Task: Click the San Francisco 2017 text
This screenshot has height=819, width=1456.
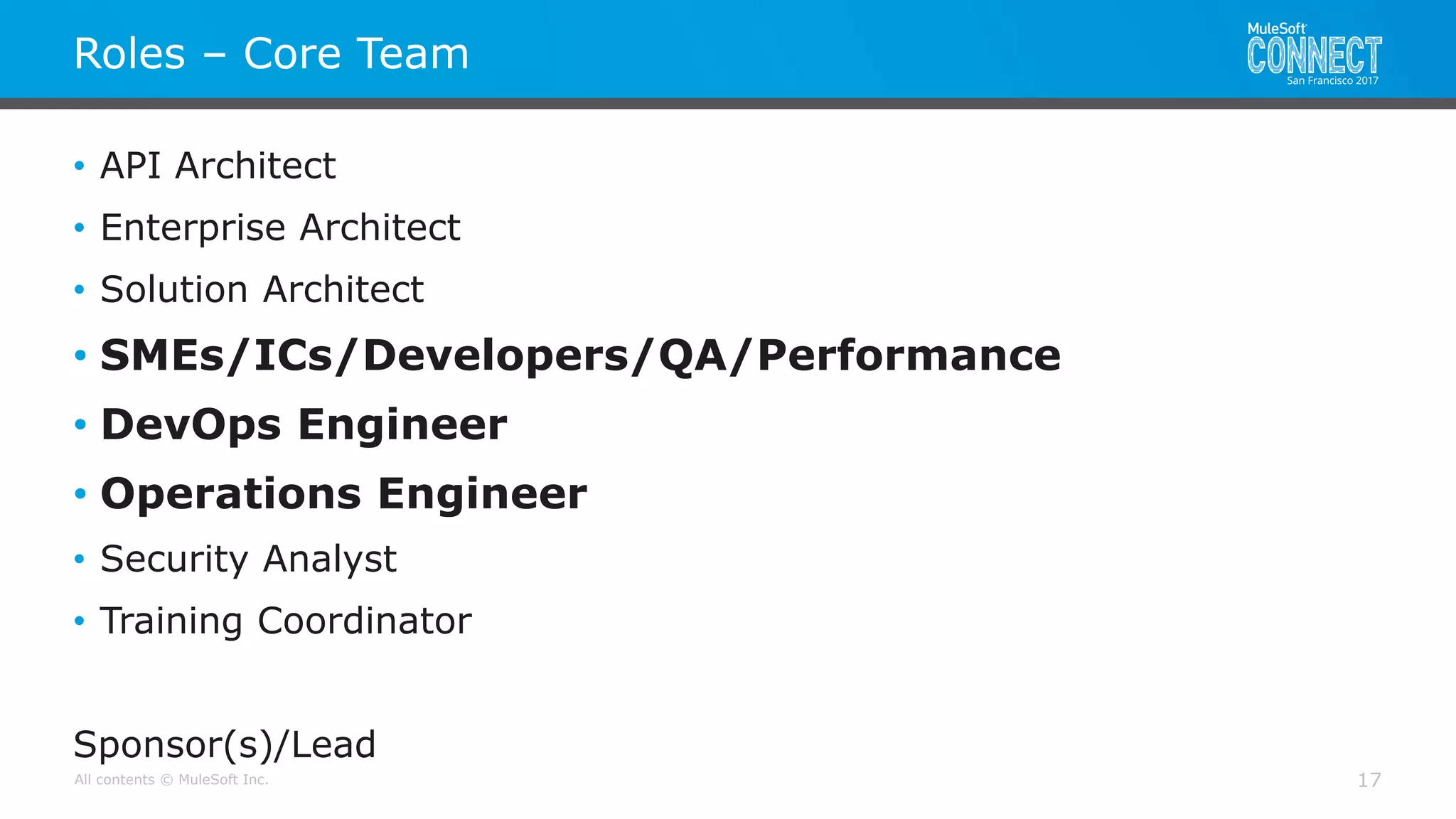Action: click(x=1332, y=81)
